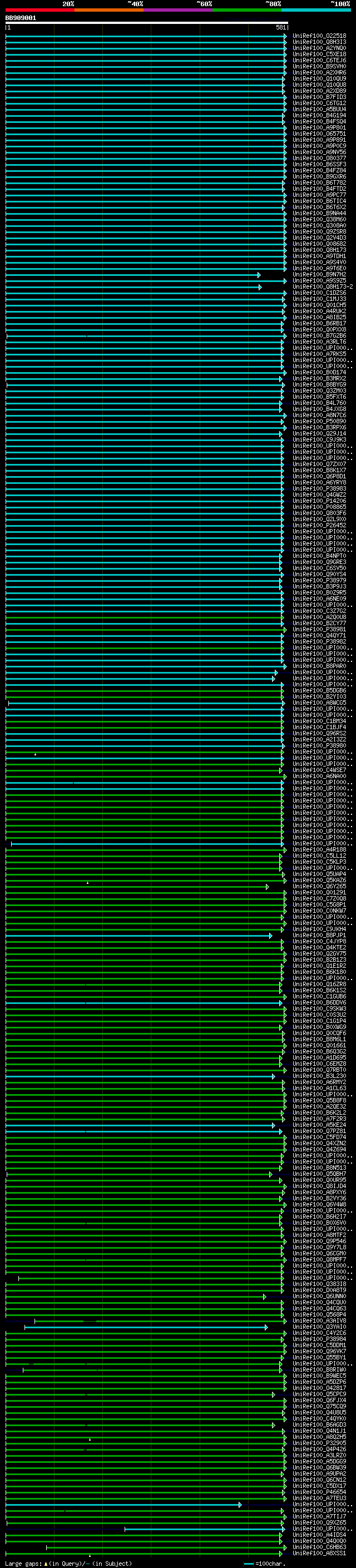Select the query name BB909001
The width and height of the screenshot is (356, 1568).
(x=21, y=18)
